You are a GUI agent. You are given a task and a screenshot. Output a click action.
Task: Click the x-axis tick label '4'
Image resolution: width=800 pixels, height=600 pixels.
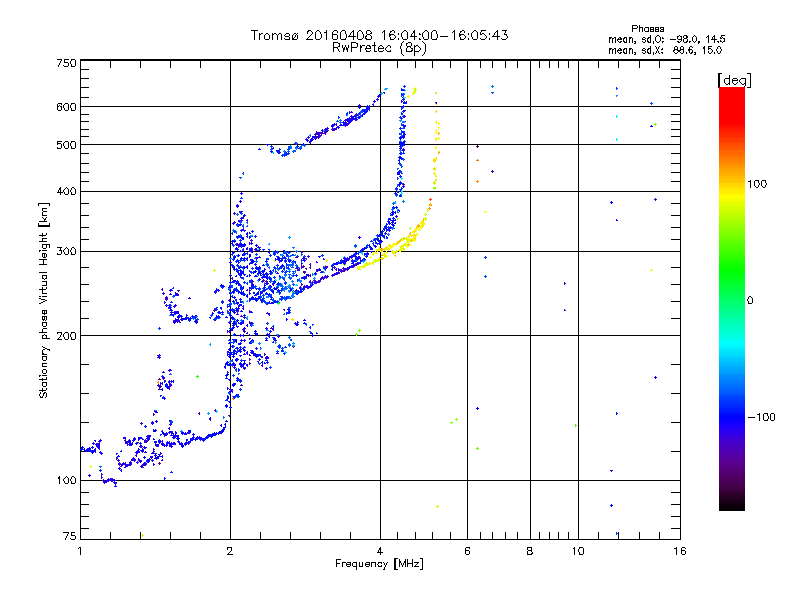pyautogui.click(x=380, y=551)
